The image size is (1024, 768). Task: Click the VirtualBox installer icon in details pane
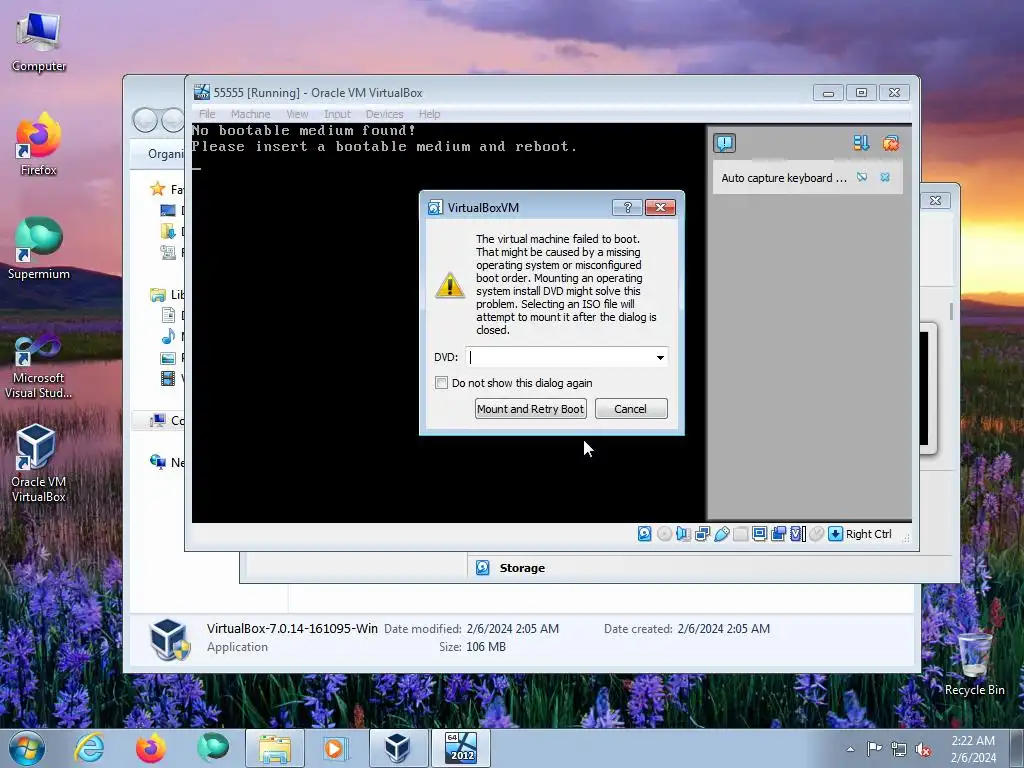click(x=169, y=638)
